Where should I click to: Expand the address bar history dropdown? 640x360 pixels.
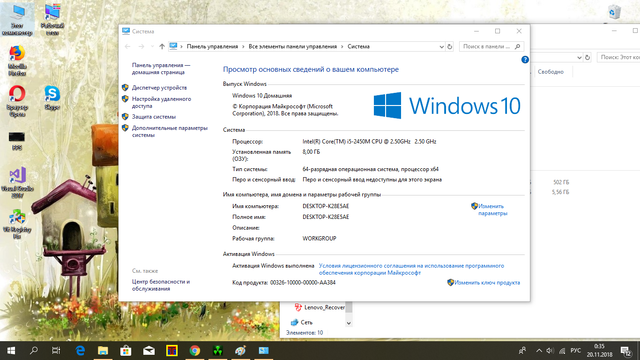[441, 47]
